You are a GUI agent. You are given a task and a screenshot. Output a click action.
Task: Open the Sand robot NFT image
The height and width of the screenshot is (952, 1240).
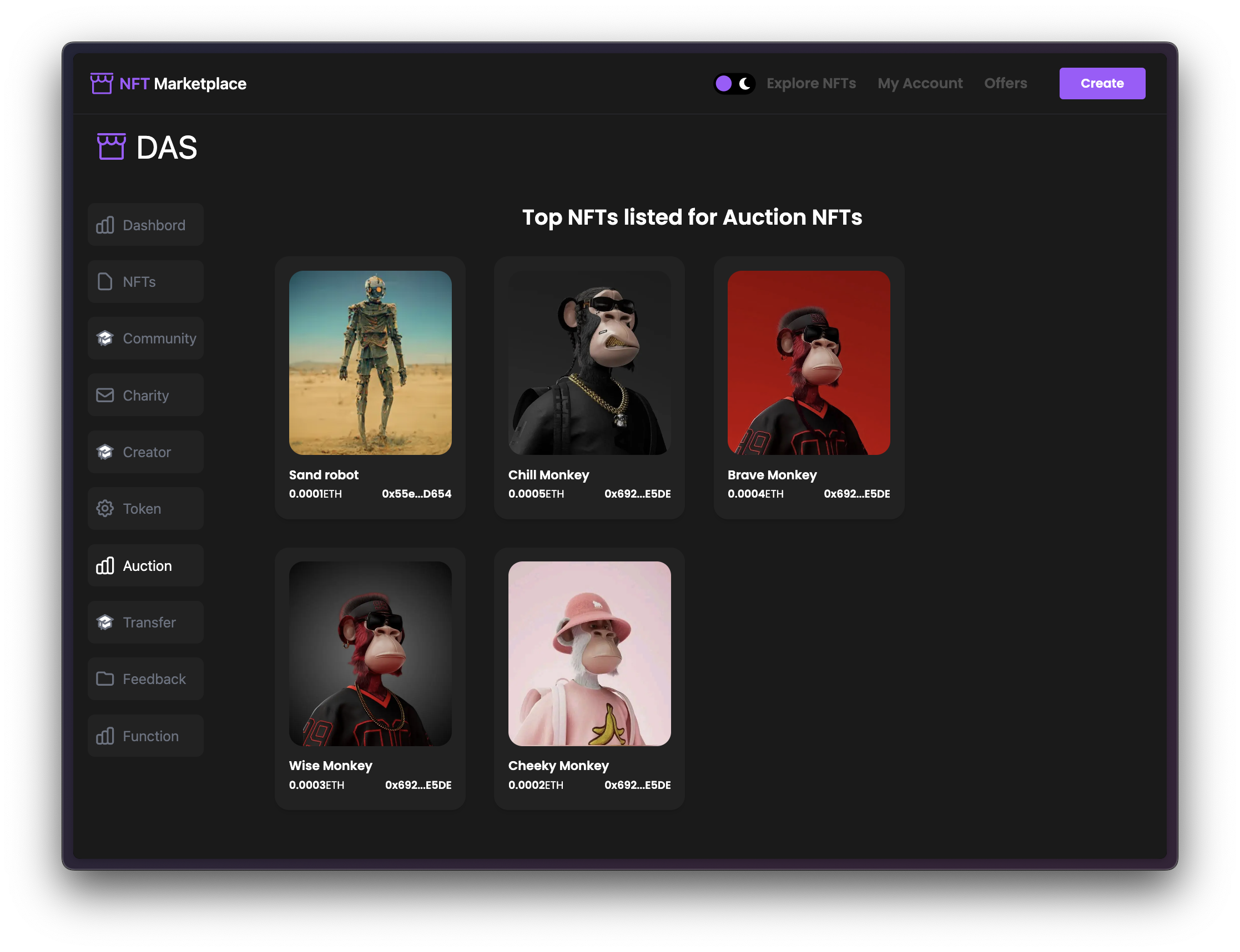pos(370,363)
